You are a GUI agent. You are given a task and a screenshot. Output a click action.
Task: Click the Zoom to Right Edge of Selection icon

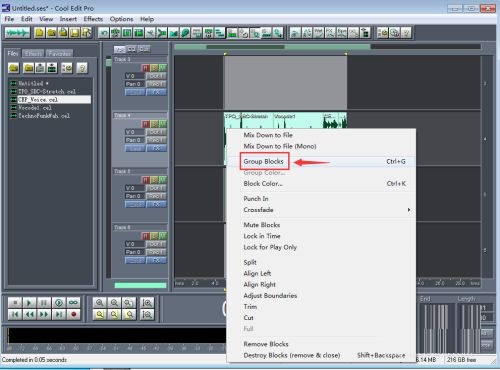point(128,314)
